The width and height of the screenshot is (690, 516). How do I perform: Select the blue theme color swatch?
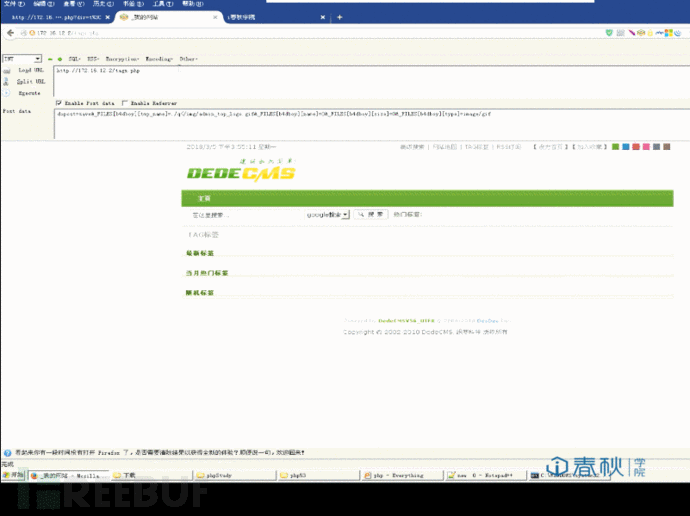[x=626, y=146]
